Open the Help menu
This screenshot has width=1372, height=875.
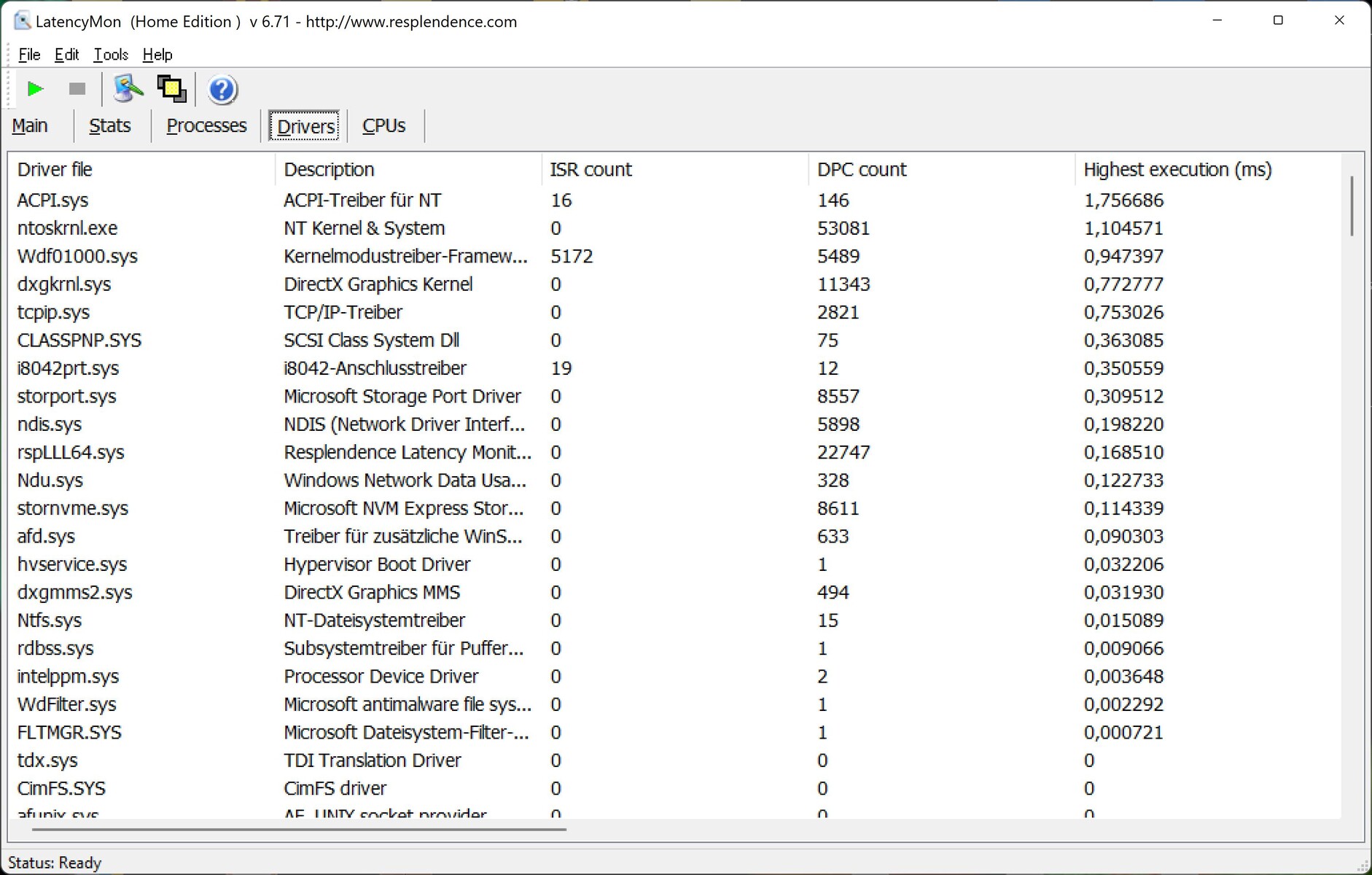[157, 55]
